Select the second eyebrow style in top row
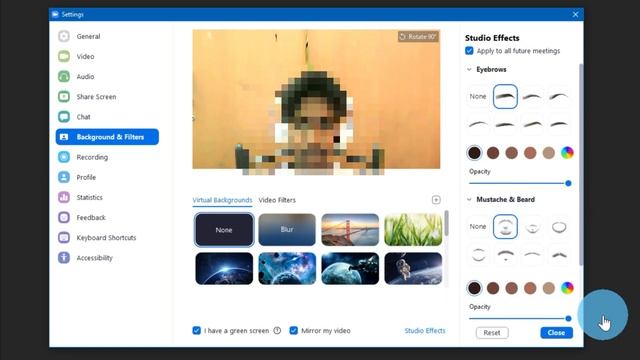 pos(532,97)
